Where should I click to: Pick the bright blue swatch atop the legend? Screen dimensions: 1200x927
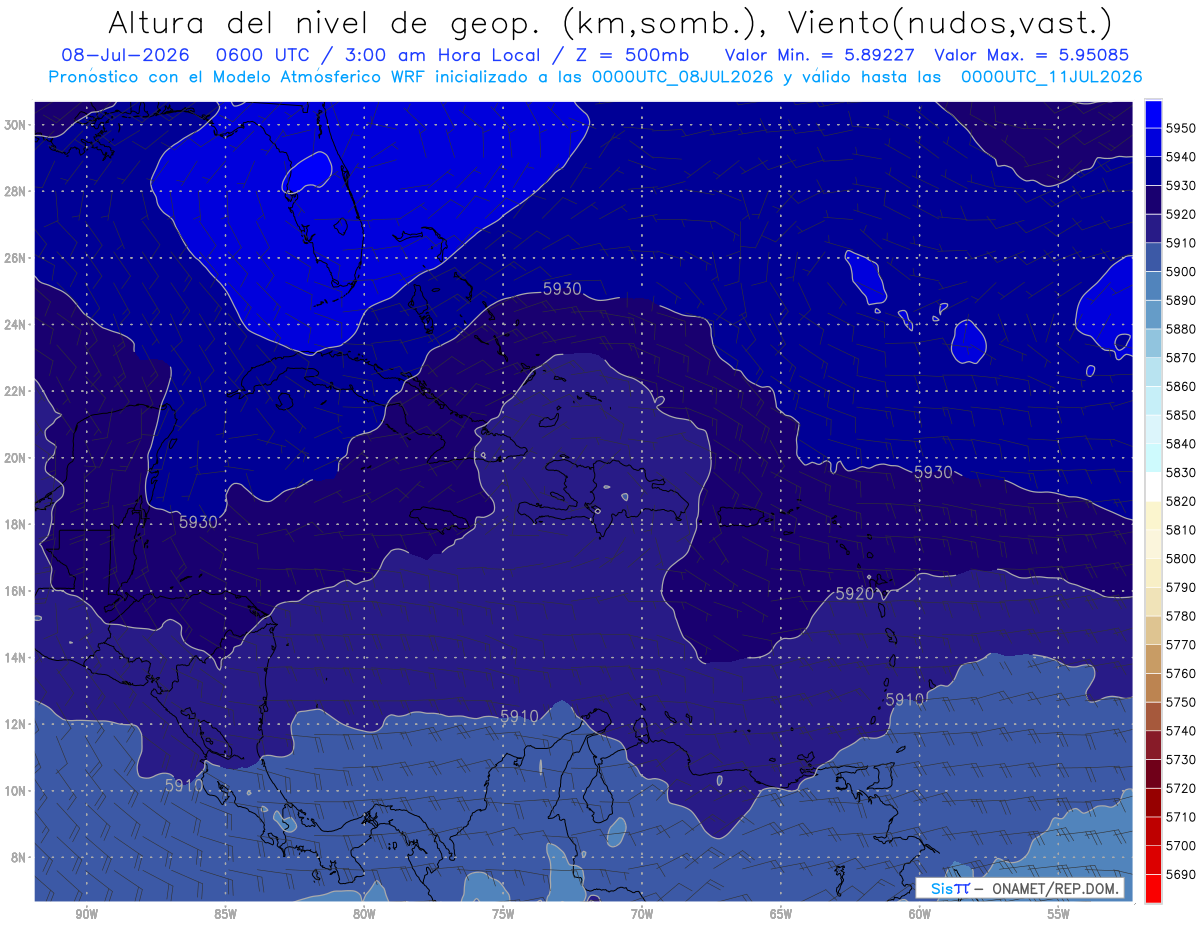point(1153,114)
